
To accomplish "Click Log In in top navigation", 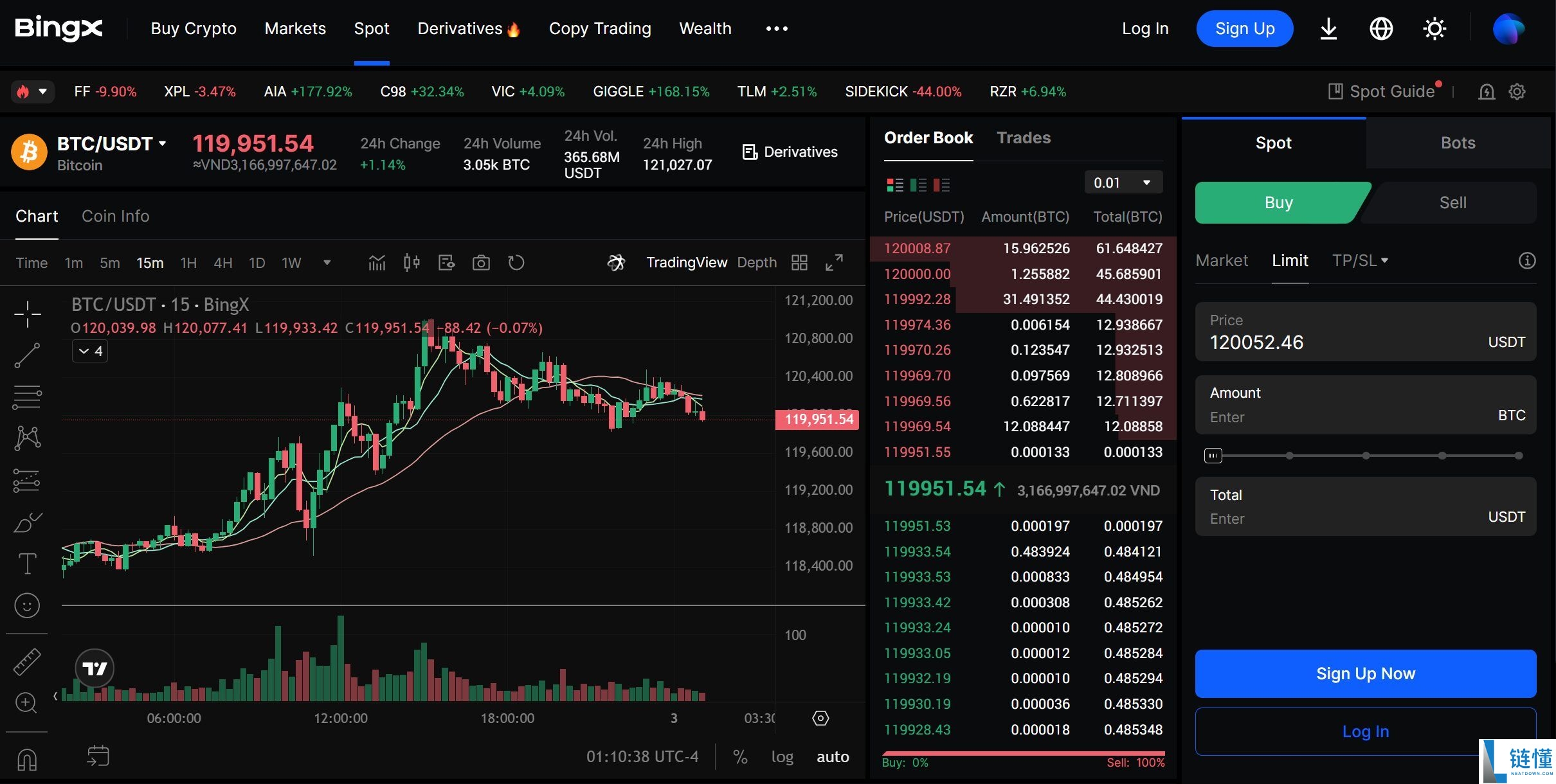I will (1145, 29).
